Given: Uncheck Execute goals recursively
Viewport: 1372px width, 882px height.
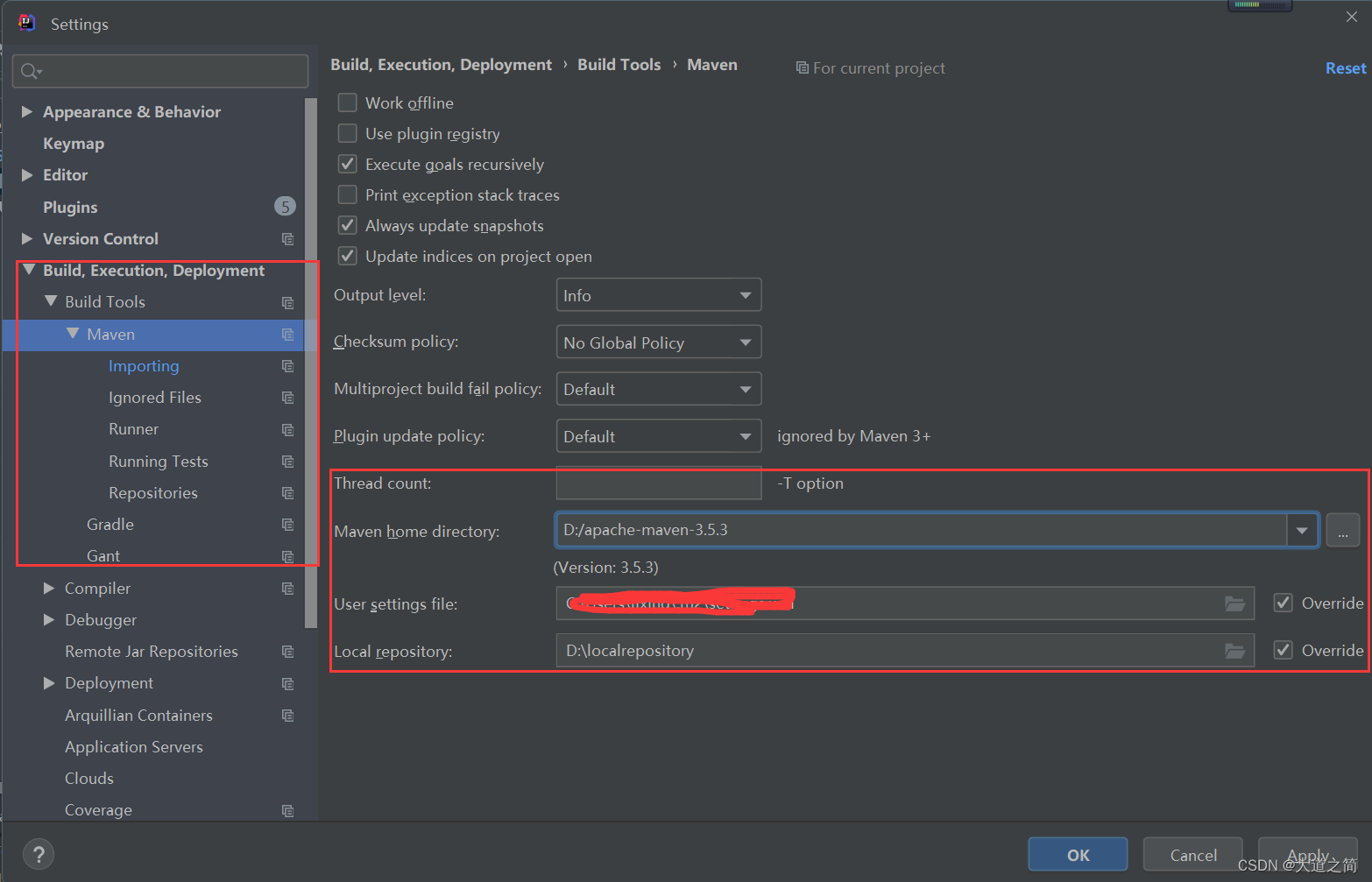Looking at the screenshot, I should pos(348,164).
